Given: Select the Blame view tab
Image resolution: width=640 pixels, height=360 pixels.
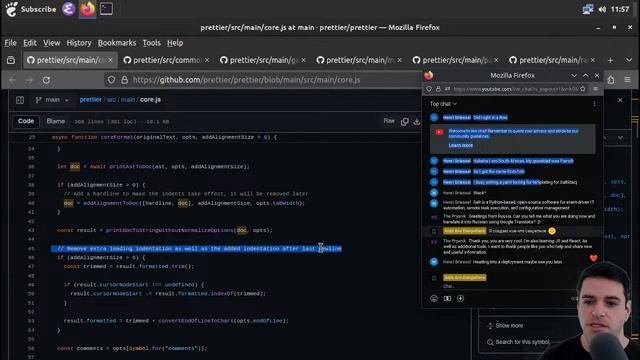Looking at the screenshot, I should tap(56, 121).
